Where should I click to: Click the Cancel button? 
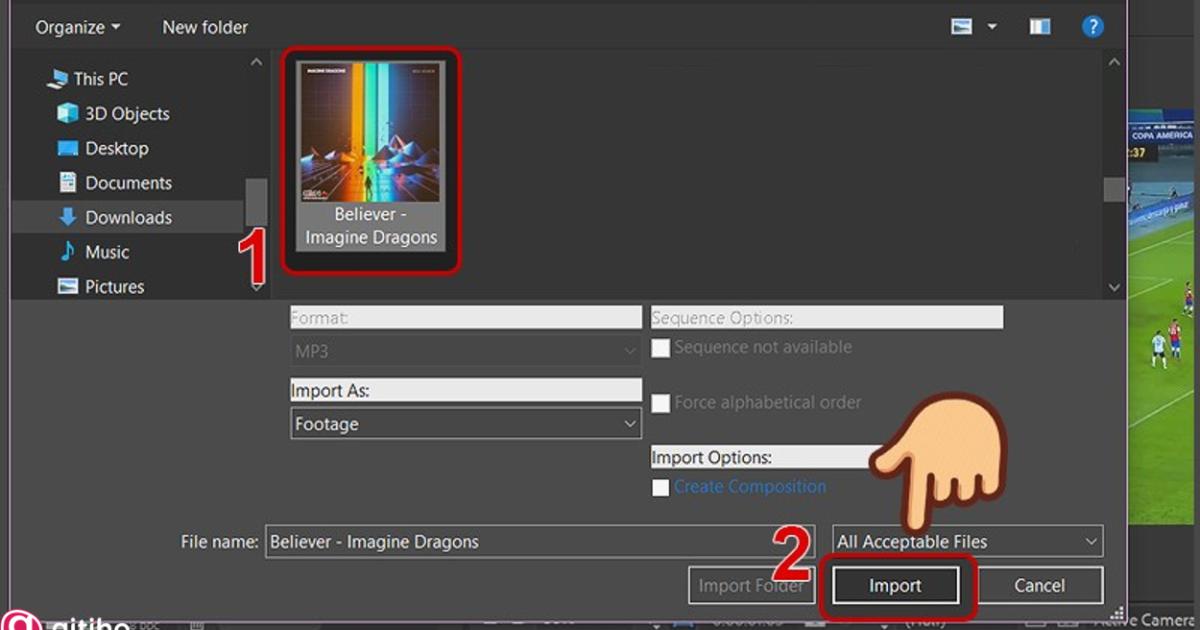[x=1040, y=585]
